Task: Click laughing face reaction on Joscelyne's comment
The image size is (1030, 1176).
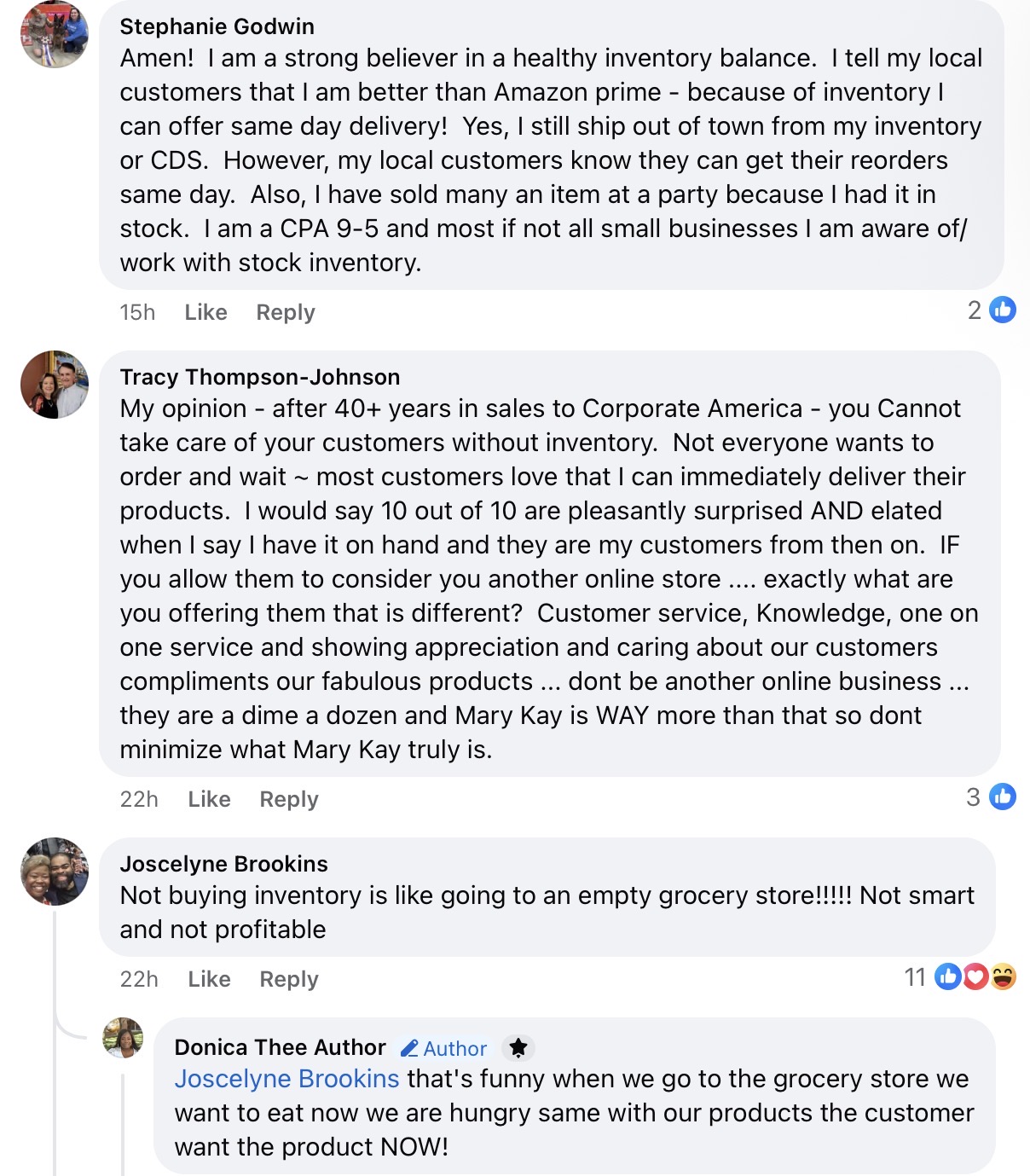Action: [1004, 976]
